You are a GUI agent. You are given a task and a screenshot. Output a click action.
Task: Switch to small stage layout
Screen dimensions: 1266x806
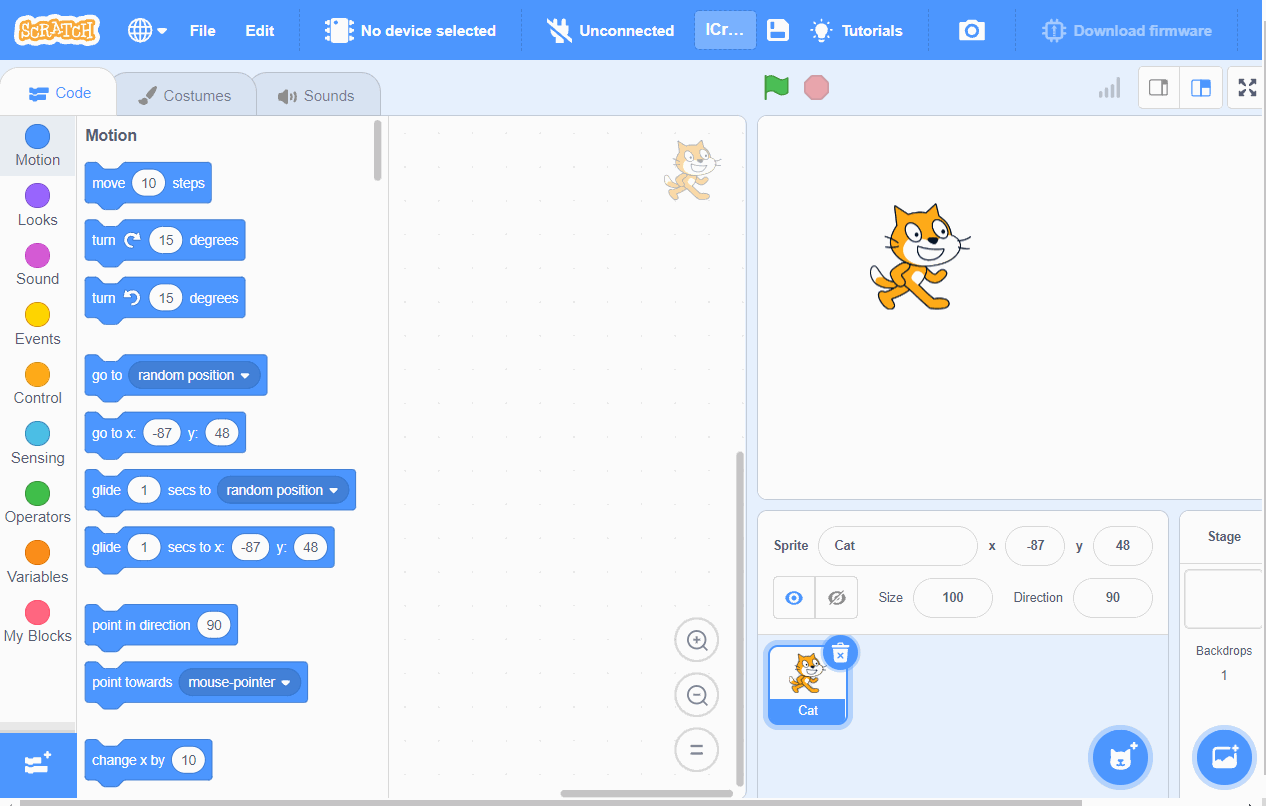pos(1159,88)
